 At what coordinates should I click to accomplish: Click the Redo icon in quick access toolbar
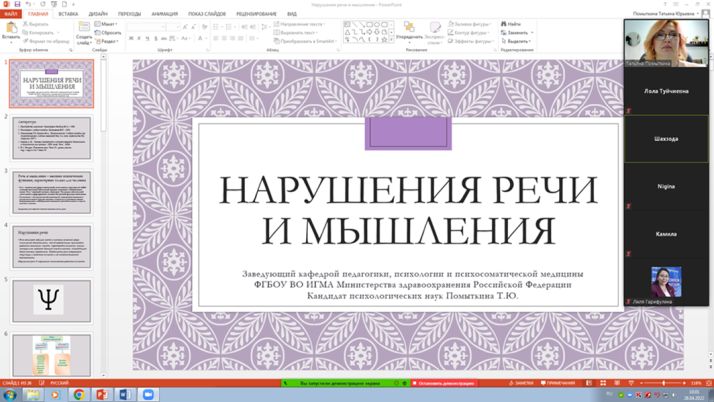point(42,4)
